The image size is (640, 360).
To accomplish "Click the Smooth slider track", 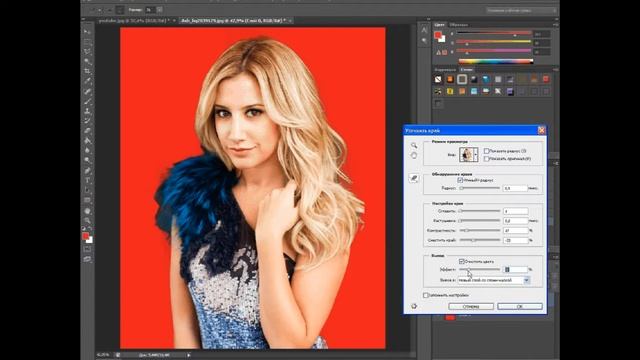I will tap(480, 211).
